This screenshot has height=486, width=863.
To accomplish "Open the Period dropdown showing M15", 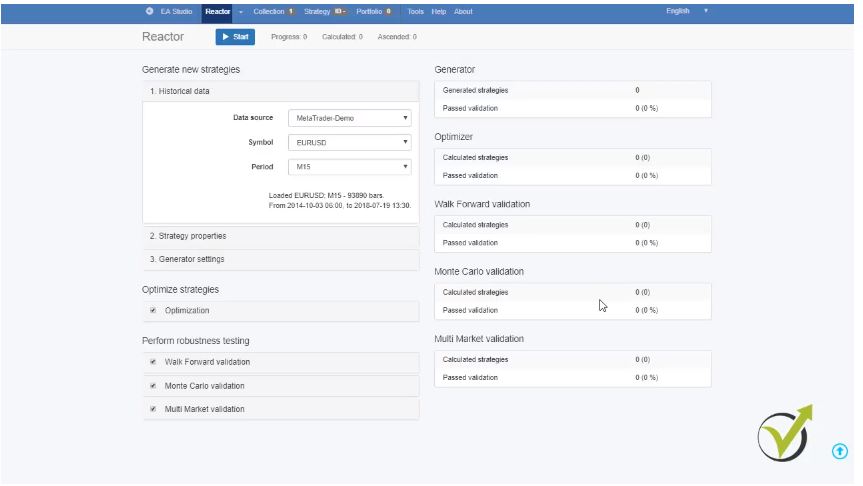I will pos(350,167).
